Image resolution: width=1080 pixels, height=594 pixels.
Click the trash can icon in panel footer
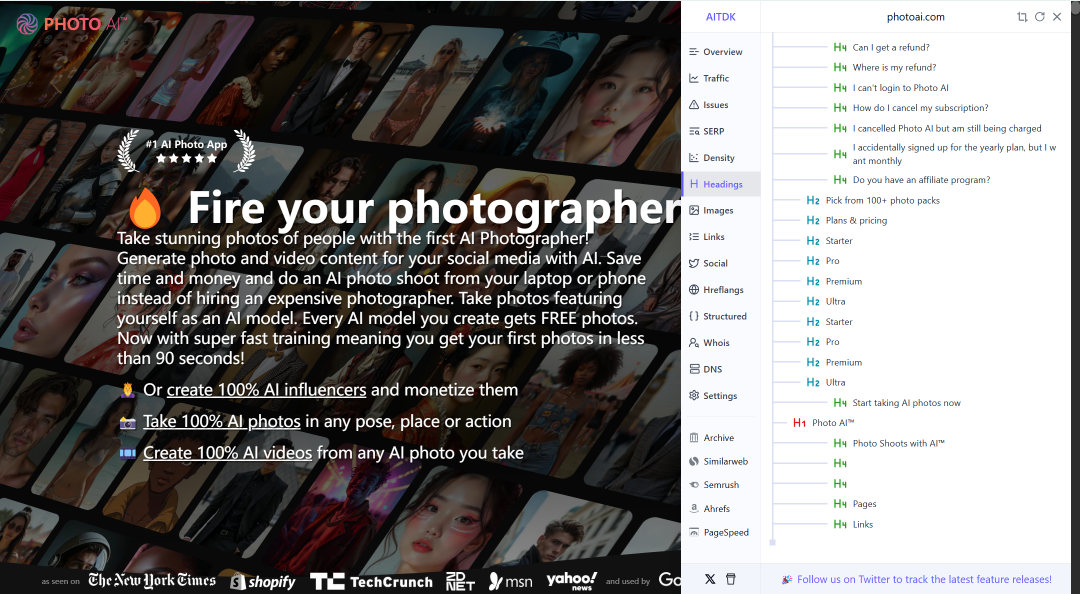(731, 579)
